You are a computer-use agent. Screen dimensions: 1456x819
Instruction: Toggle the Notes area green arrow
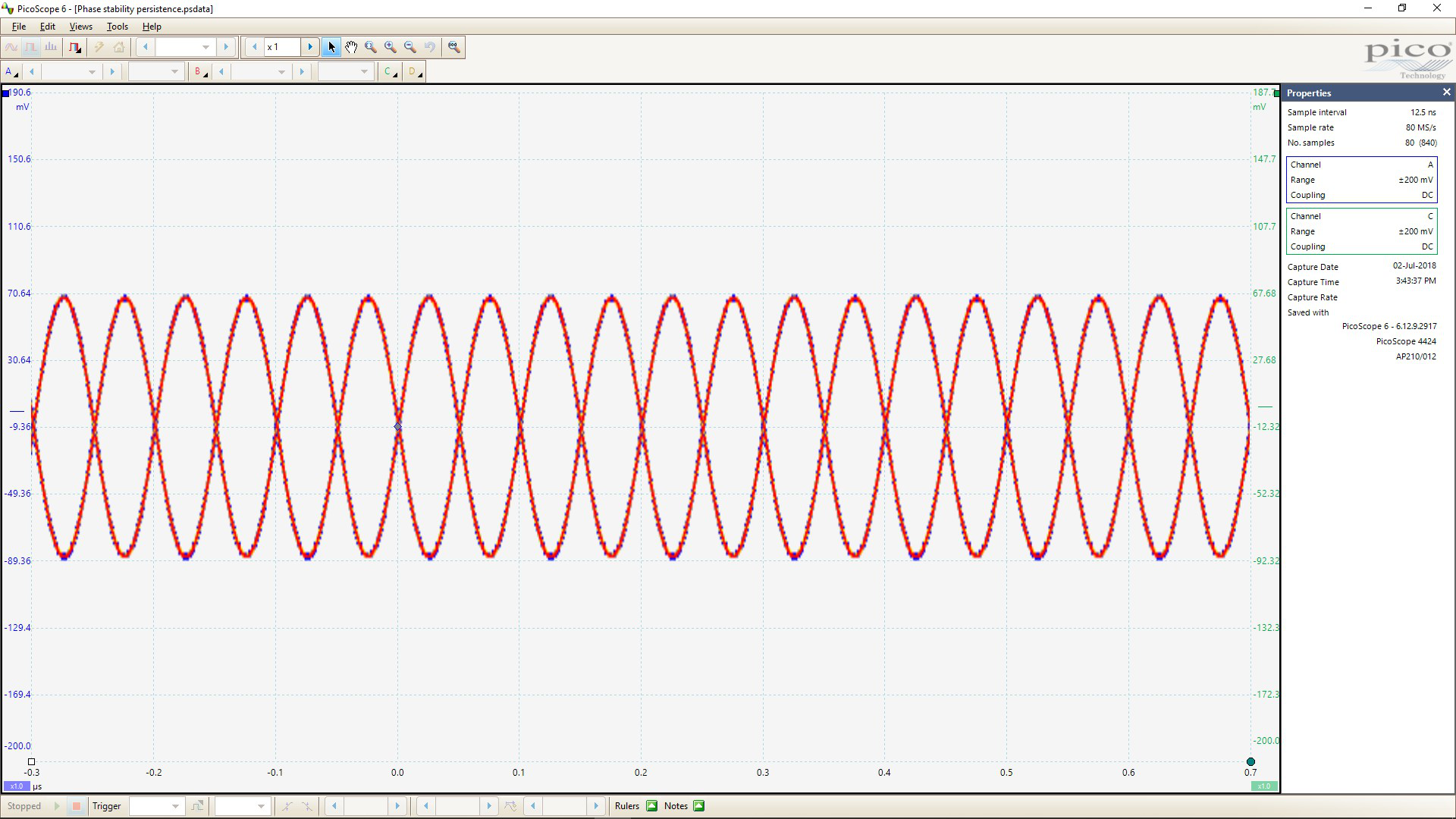(699, 806)
